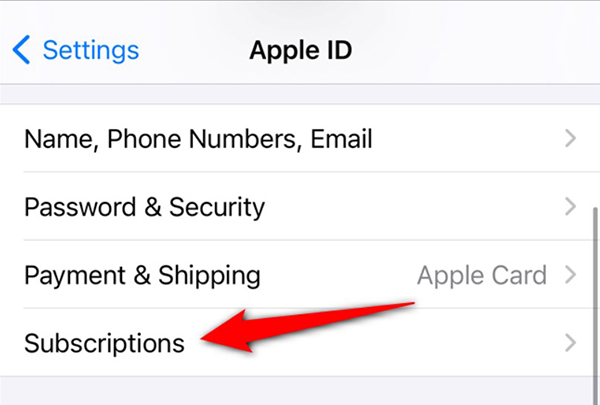Tap chevron beside Name, Phone Numbers, Email

click(x=570, y=138)
